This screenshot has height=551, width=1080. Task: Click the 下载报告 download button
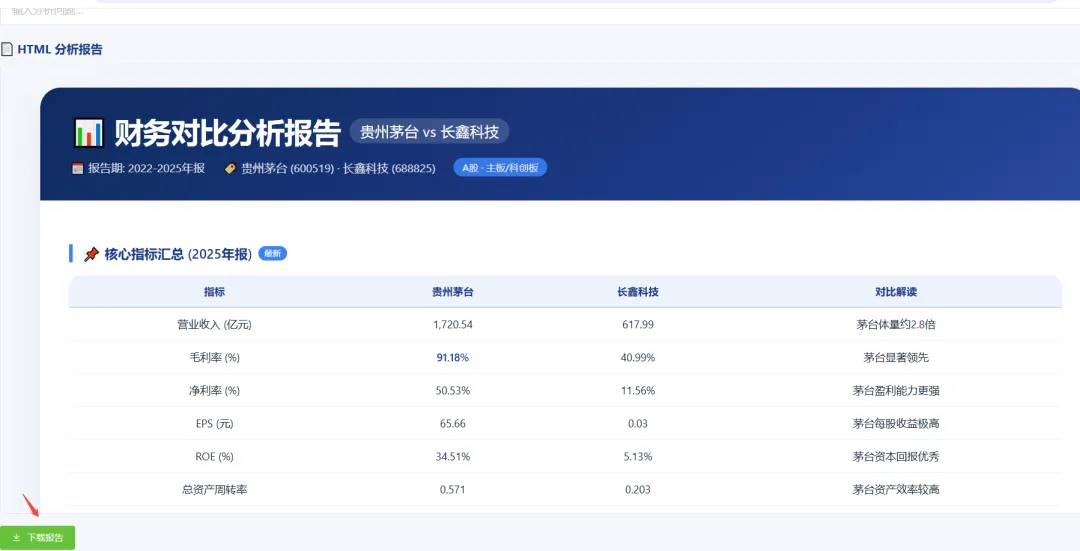tap(37, 537)
